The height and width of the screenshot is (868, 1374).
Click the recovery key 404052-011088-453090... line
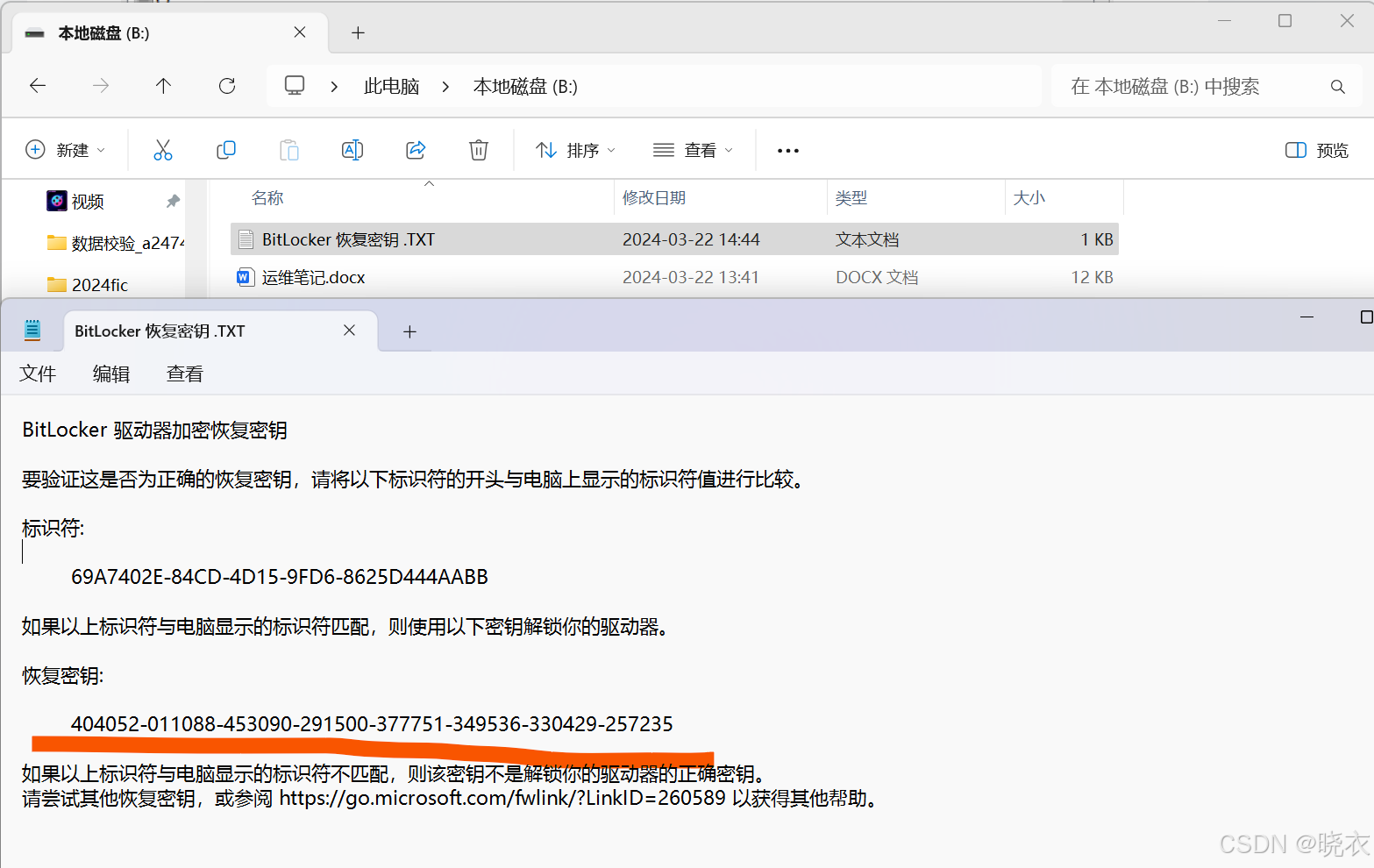click(372, 724)
